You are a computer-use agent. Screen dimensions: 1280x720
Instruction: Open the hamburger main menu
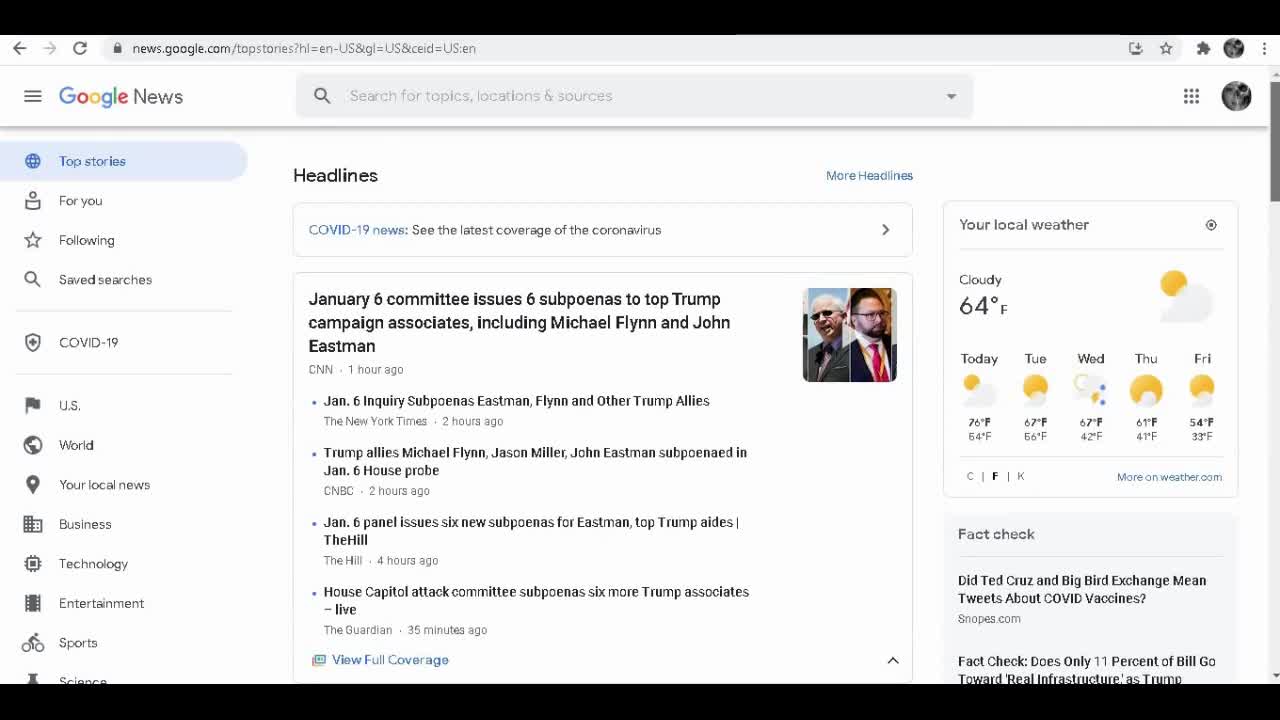[x=33, y=96]
